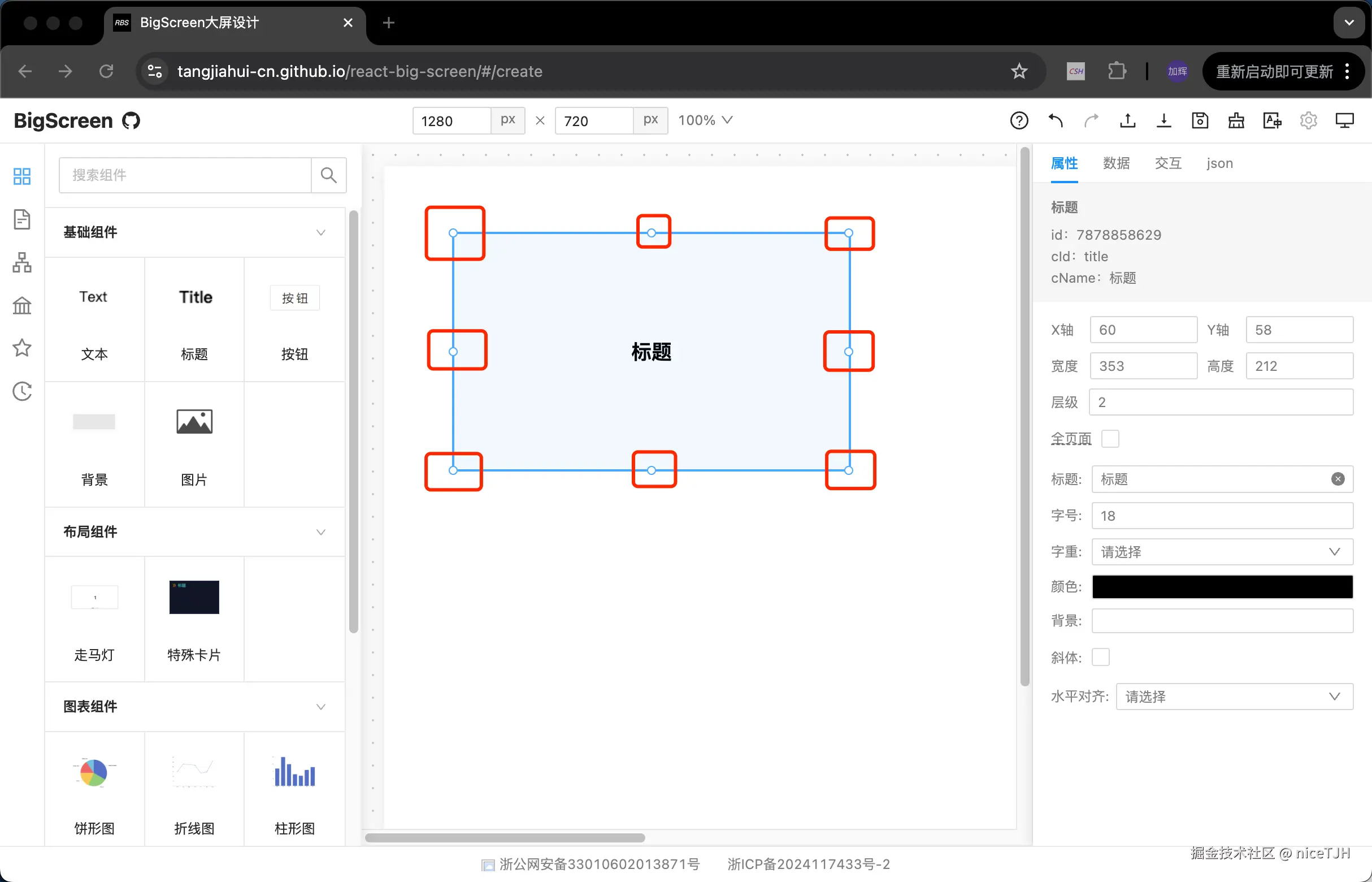This screenshot has width=1372, height=882.
Task: Open the 水平对齐 alignment dropdown
Action: (1234, 697)
